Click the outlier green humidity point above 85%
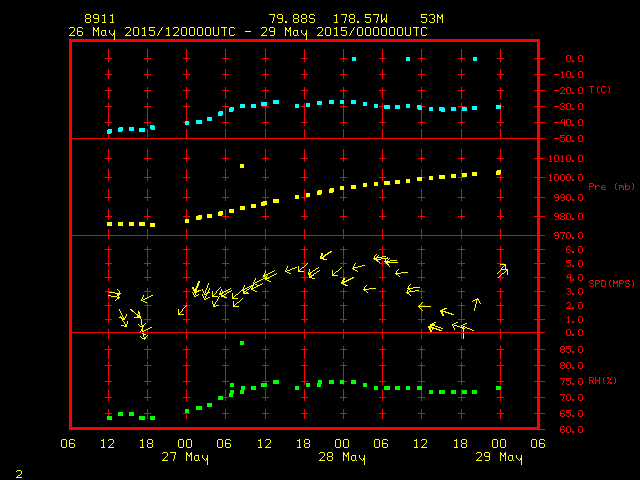This screenshot has width=640, height=480. pyautogui.click(x=242, y=343)
